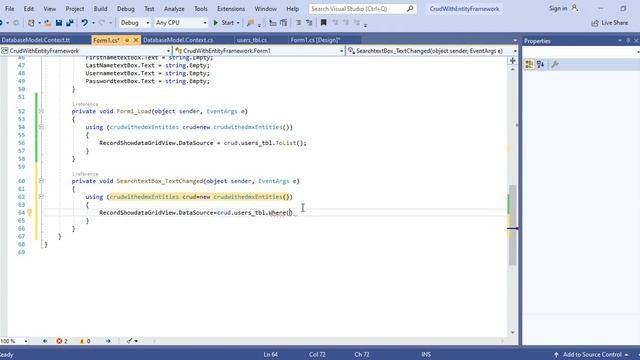This screenshot has height=360, width=640.
Task: Collapse the Form1_Load method at line 52
Action: 41,111
